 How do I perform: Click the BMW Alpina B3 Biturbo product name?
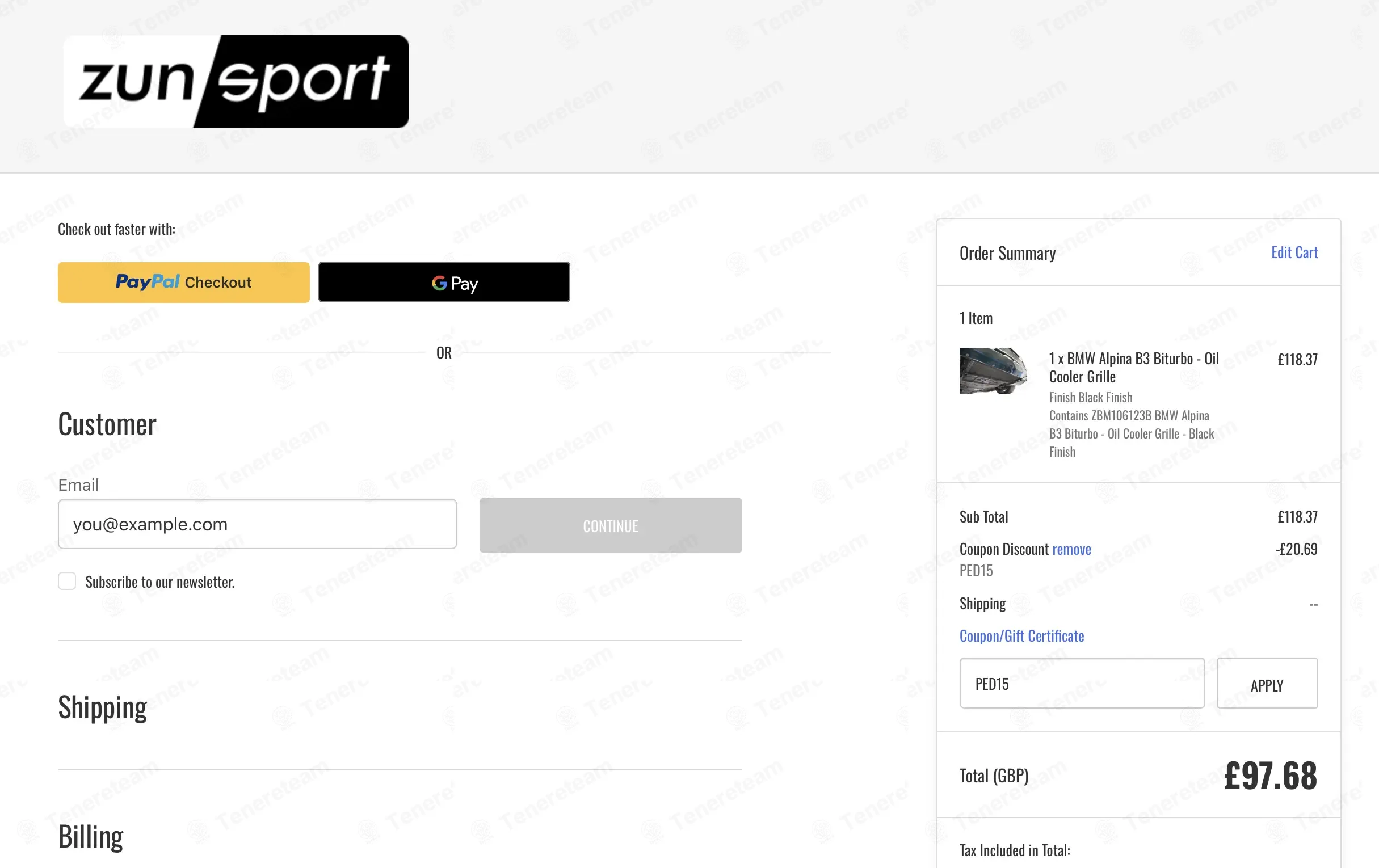[x=1133, y=368]
